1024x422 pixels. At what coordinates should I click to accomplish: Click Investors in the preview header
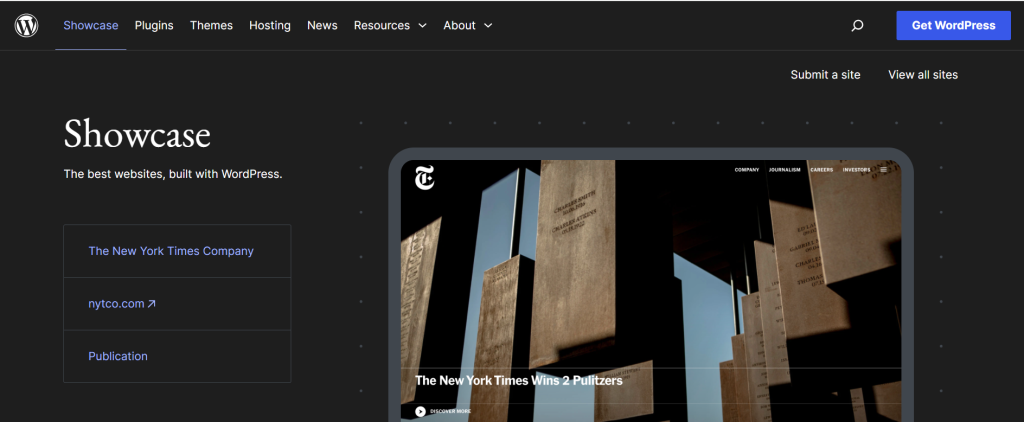pyautogui.click(x=856, y=170)
